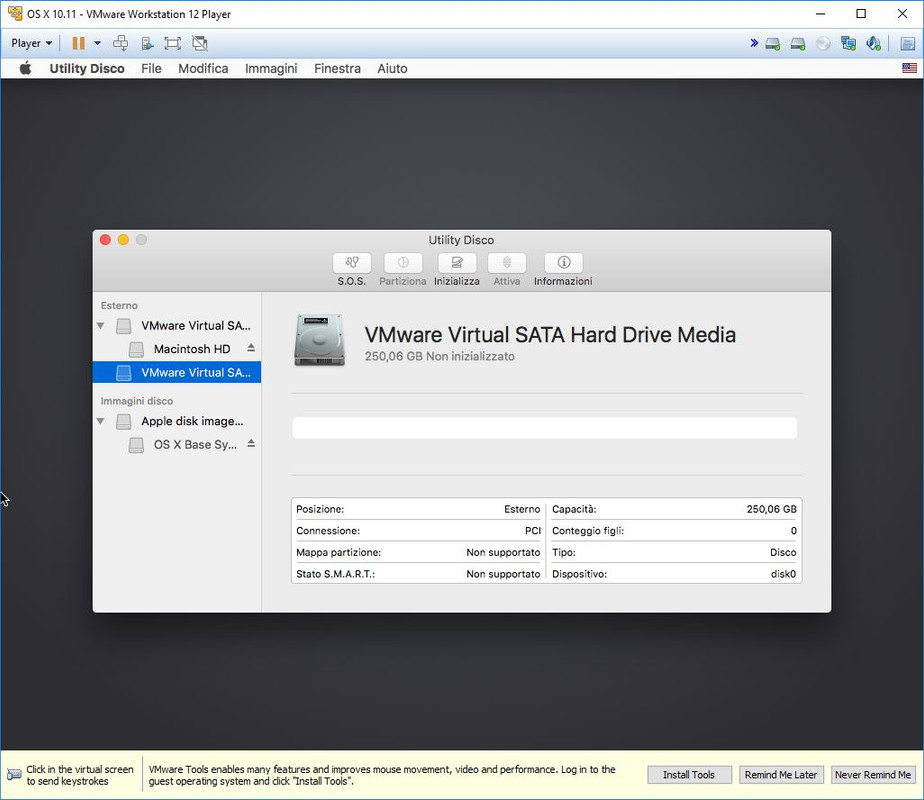
Task: Open the Player dropdown menu
Action: (x=31, y=43)
